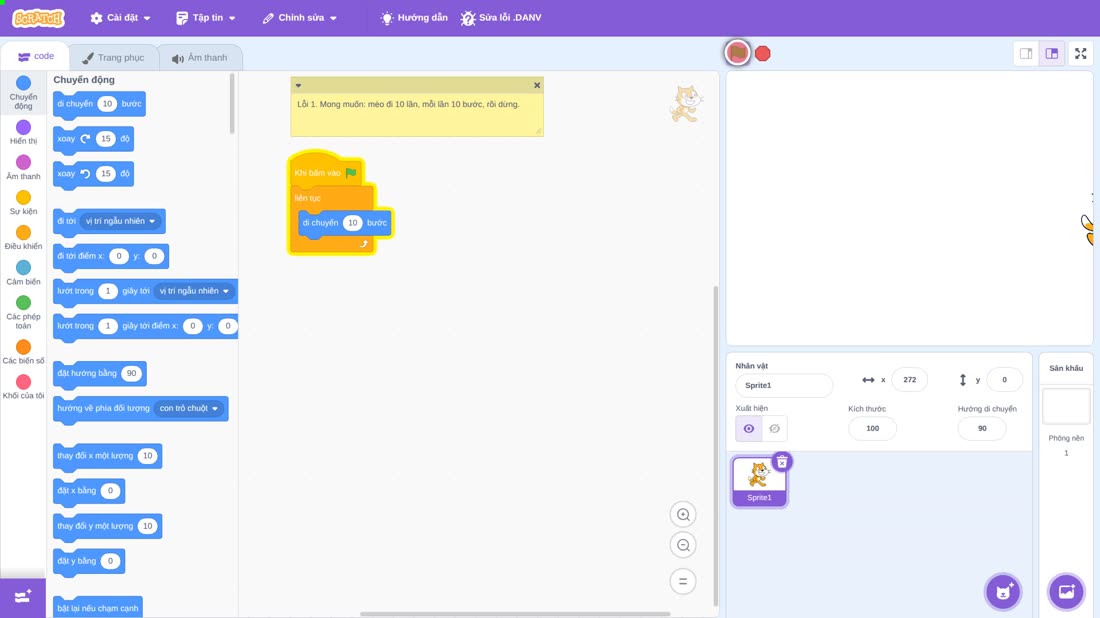Image resolution: width=1100 pixels, height=618 pixels.
Task: Open the Tập tin menu
Action: point(206,18)
